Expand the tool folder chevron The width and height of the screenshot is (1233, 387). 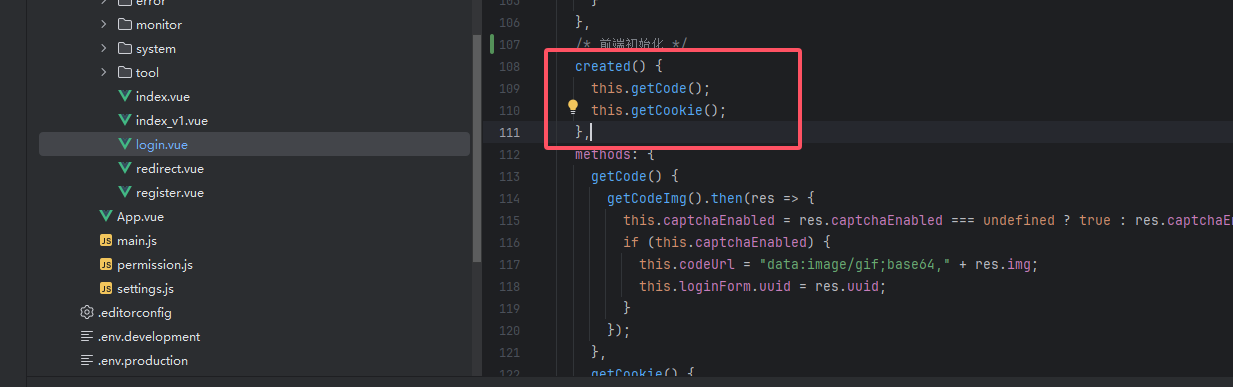pyautogui.click(x=104, y=72)
